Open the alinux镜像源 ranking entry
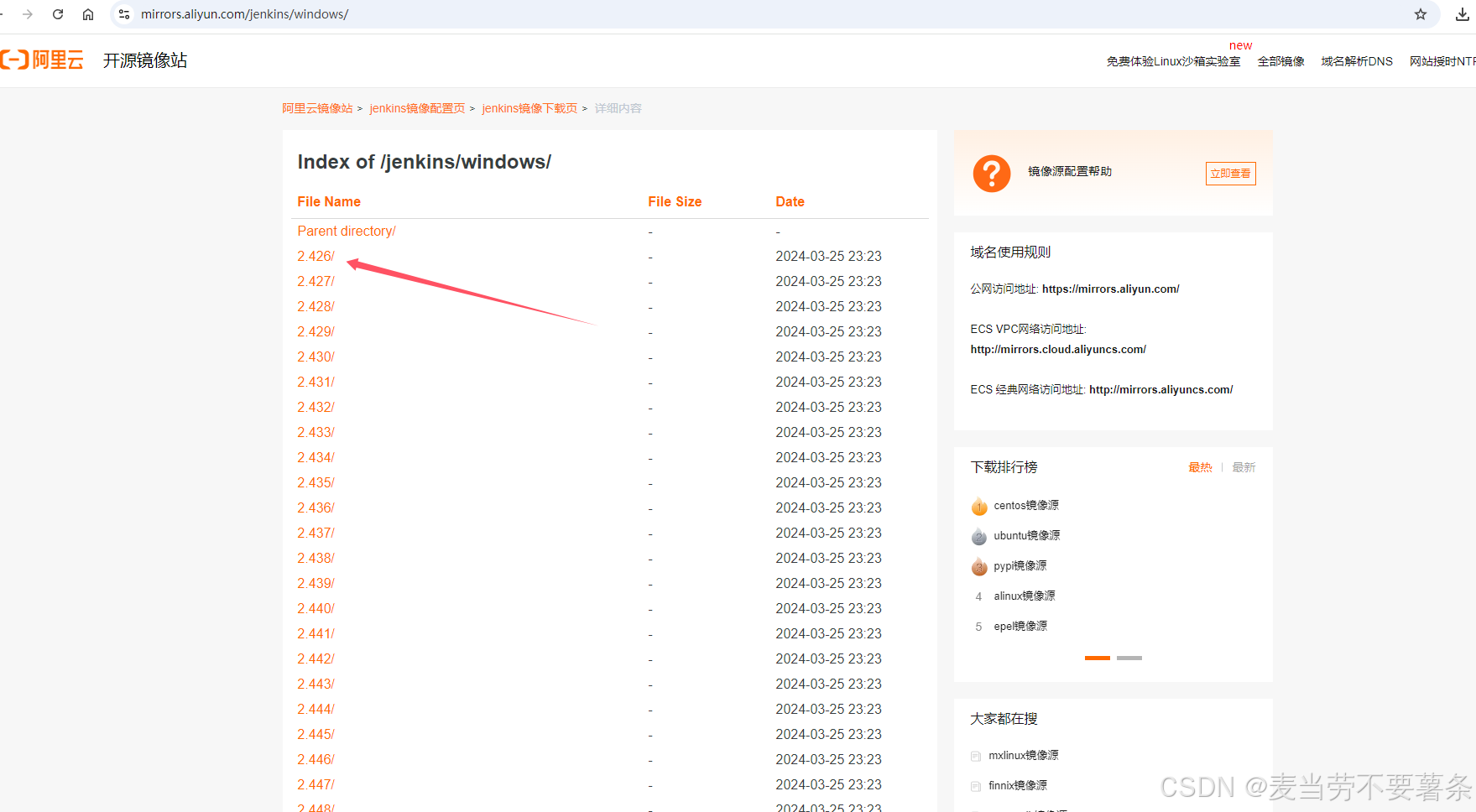This screenshot has width=1476, height=812. coord(1025,596)
